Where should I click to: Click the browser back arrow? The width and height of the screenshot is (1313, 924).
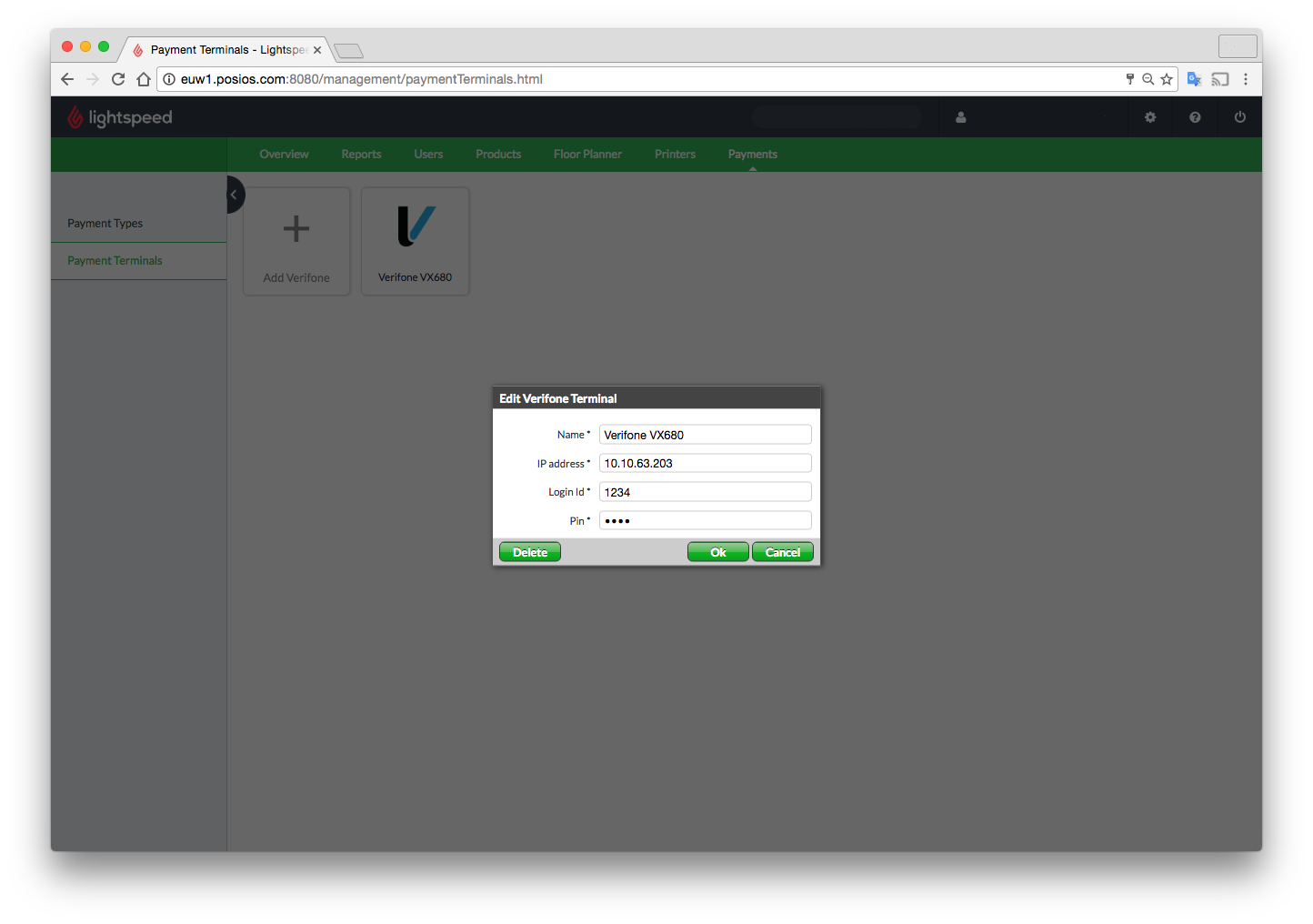[67, 79]
